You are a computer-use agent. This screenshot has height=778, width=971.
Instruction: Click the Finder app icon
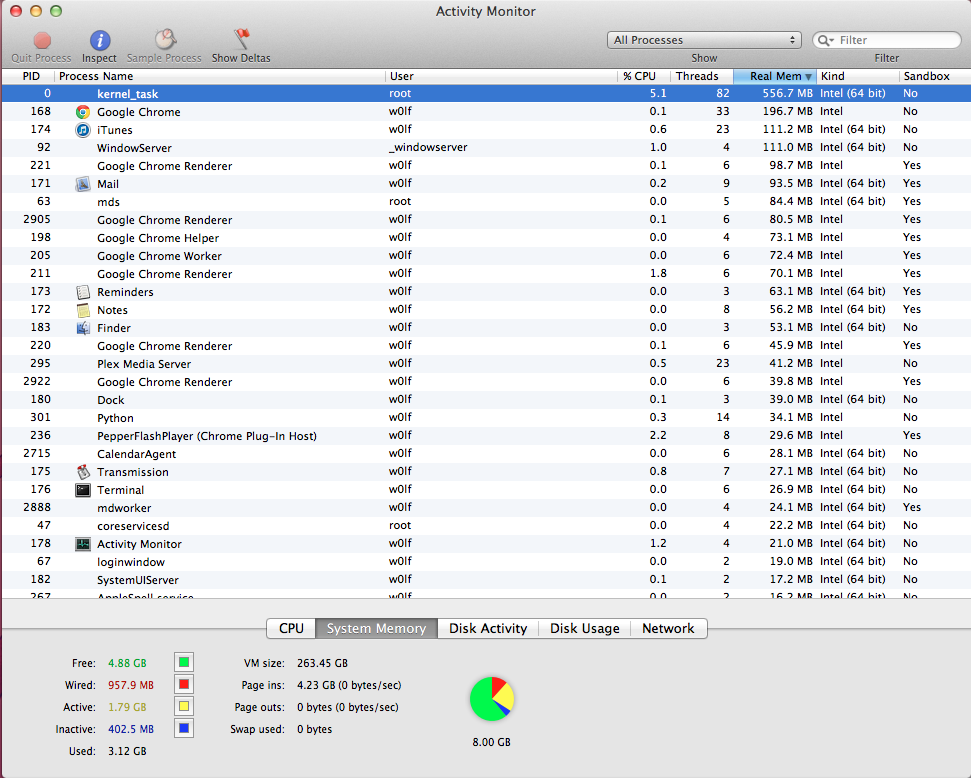coord(83,328)
